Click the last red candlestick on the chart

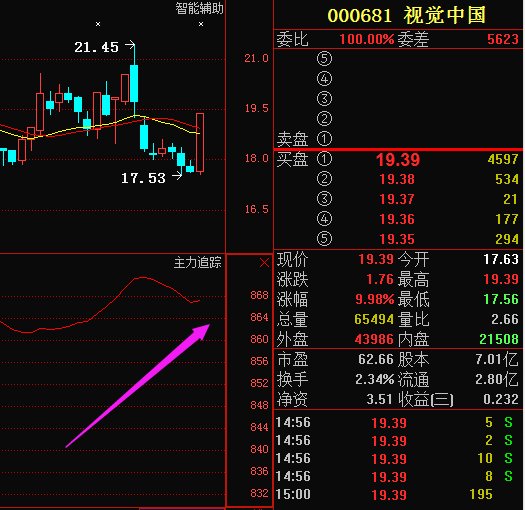pos(200,143)
